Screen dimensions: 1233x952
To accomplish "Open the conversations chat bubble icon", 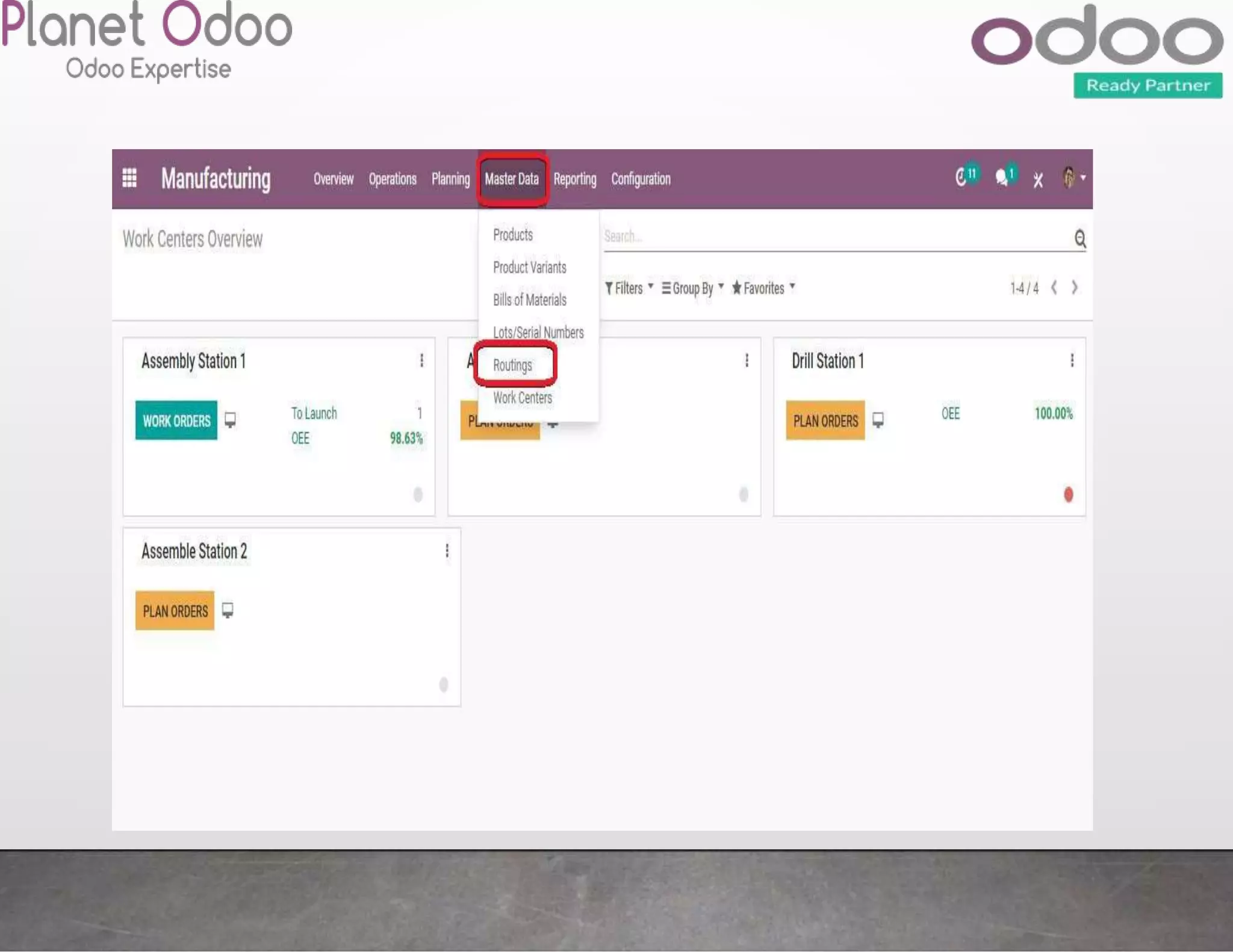I will click(x=1002, y=178).
